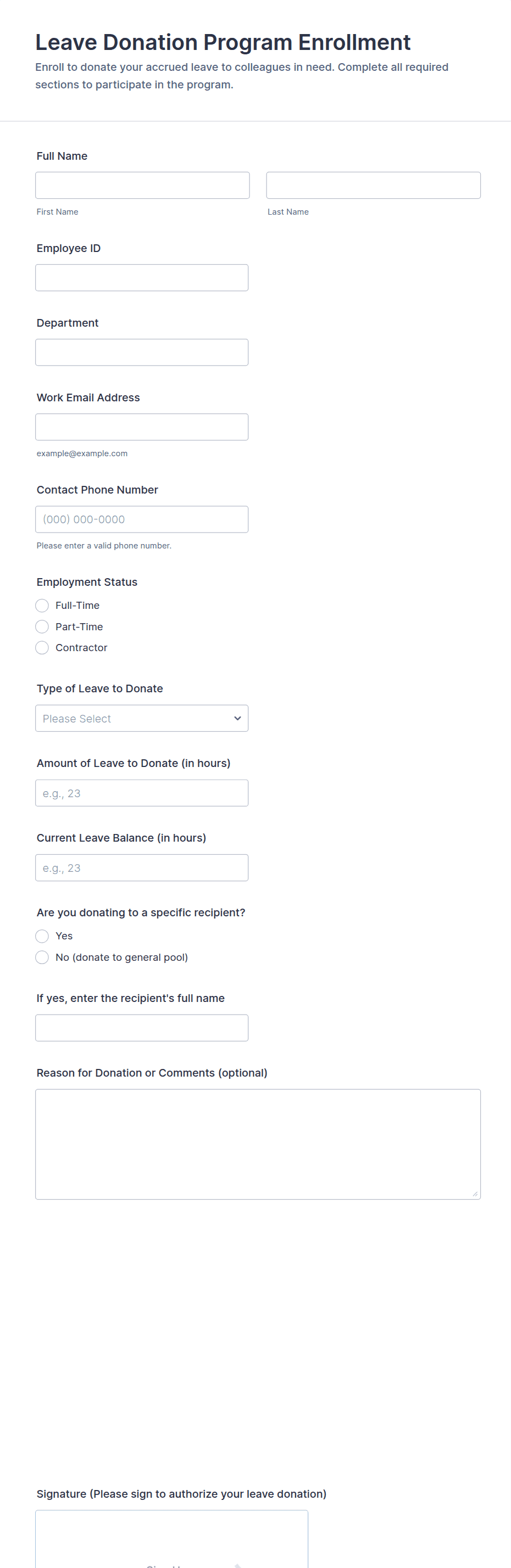Click Amount of Leave to Donate field
This screenshot has height=1568, width=511.
(141, 793)
